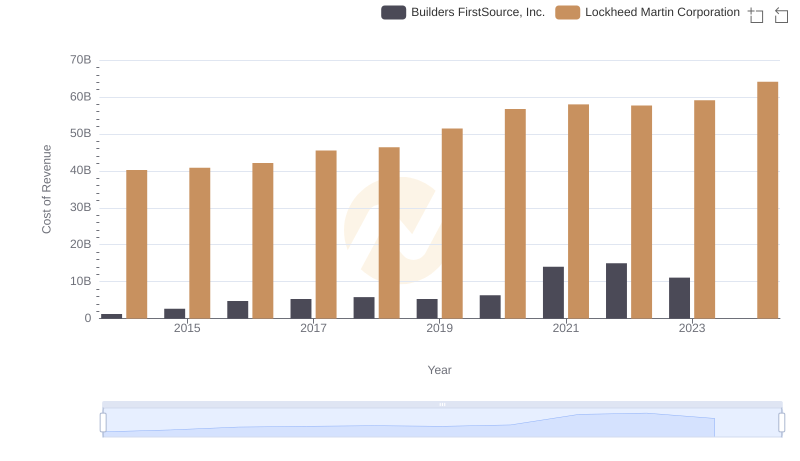800x461 pixels.
Task: Click the dark Builders FirstSource legend swatch
Action: [x=393, y=12]
